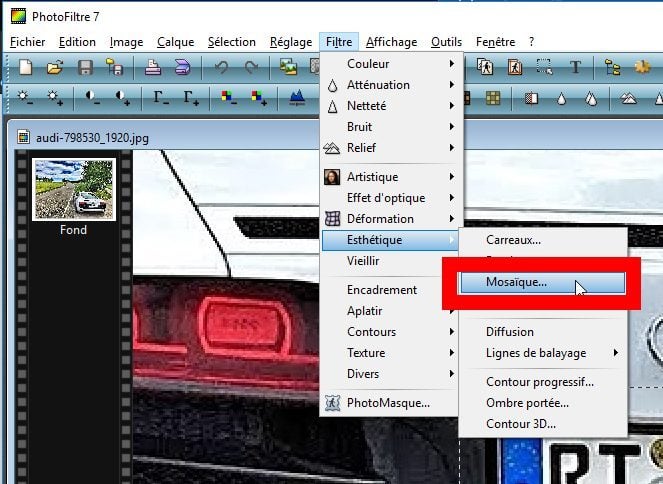Viewport: 663px width, 484px height.
Task: Open the Réglage menu
Action: point(291,42)
